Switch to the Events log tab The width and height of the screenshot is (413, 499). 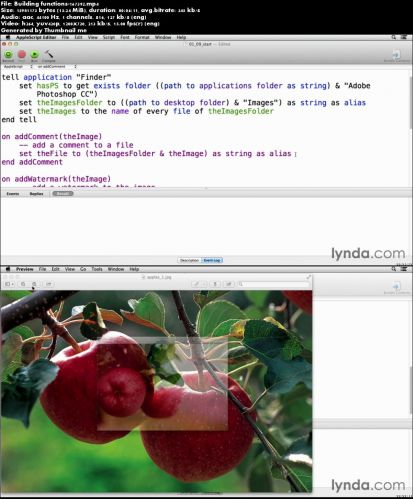click(x=13, y=194)
